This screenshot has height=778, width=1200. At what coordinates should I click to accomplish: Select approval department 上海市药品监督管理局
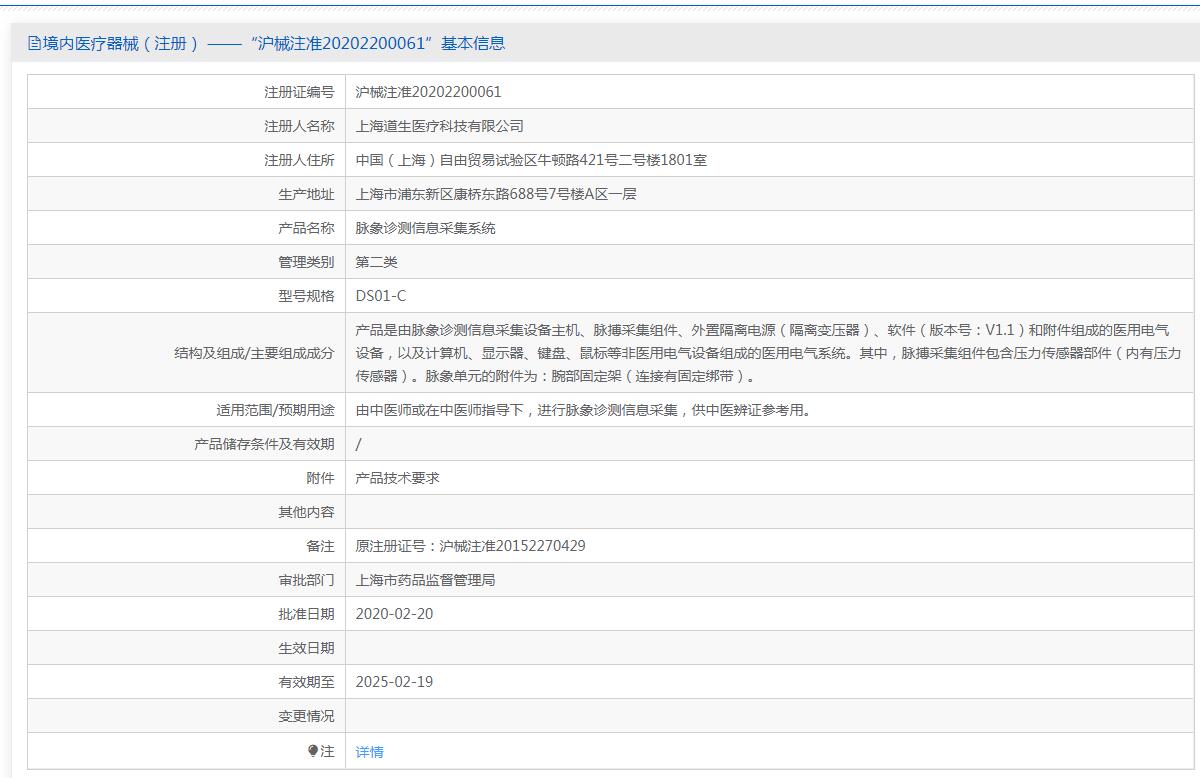pyautogui.click(x=426, y=580)
